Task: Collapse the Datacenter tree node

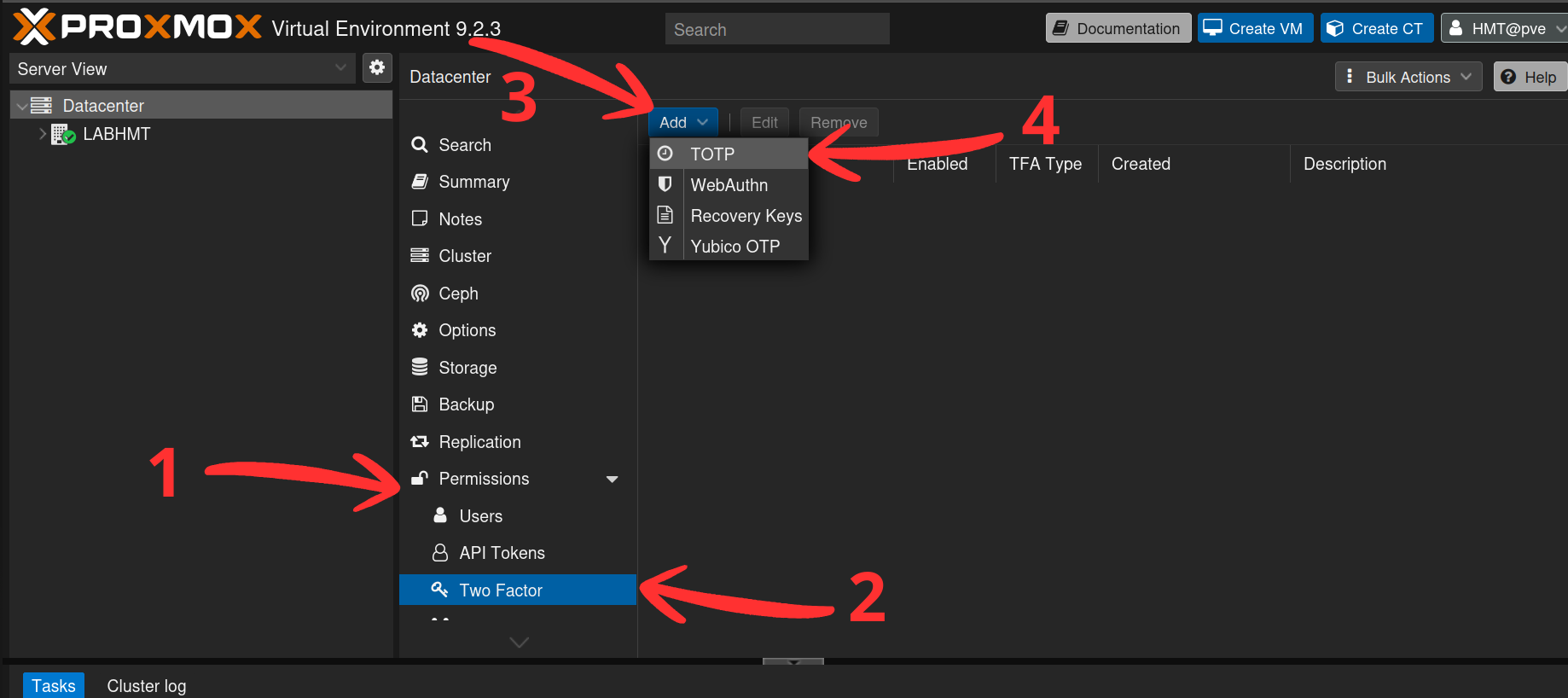Action: click(x=21, y=107)
